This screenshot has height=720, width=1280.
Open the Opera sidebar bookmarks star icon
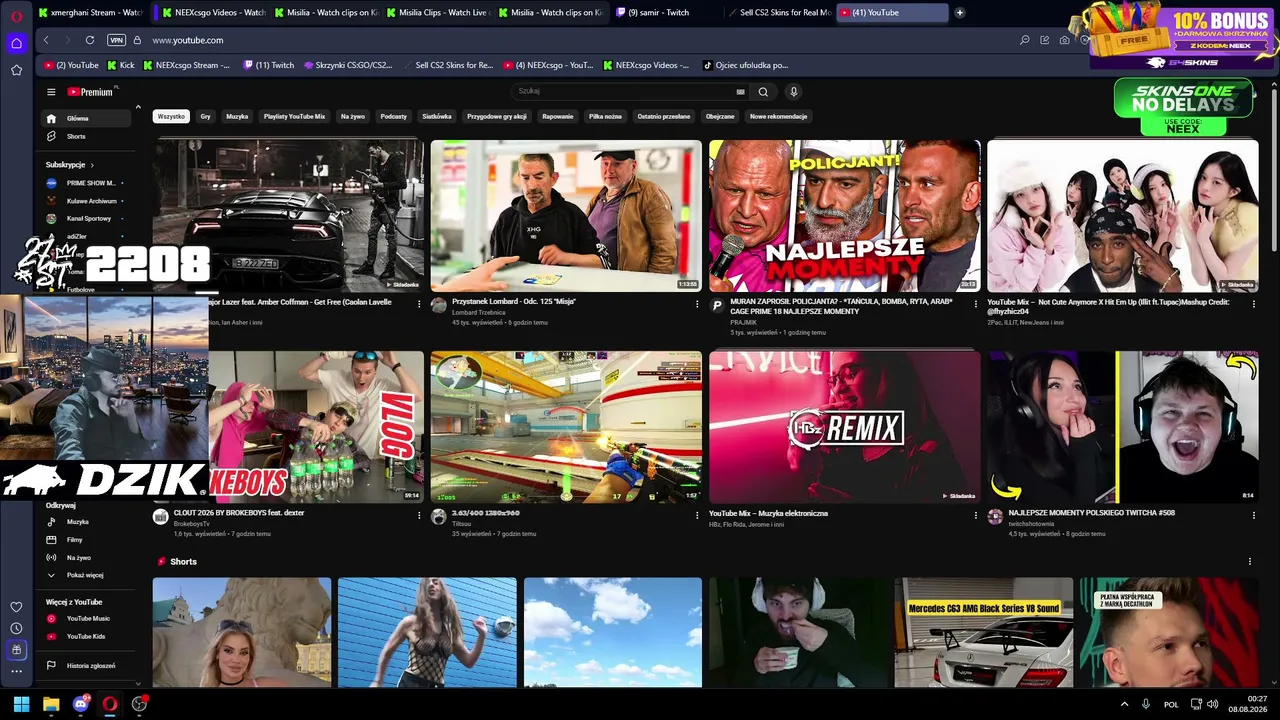[x=16, y=70]
